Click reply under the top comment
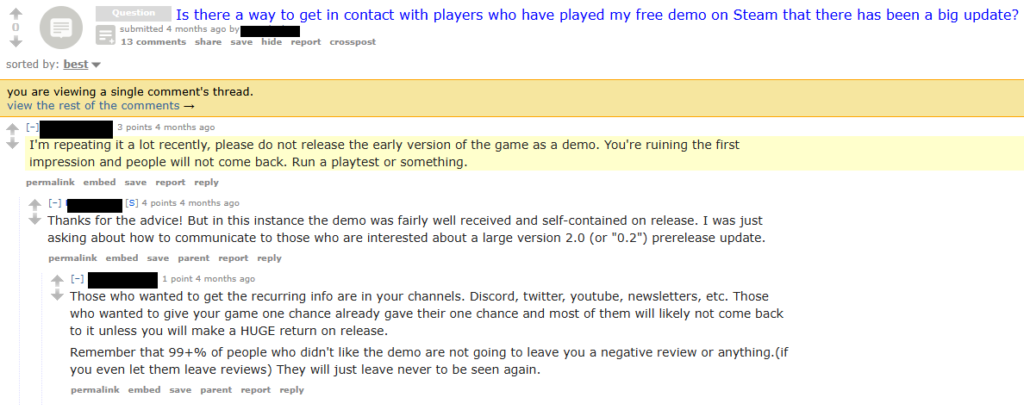Screen dimensions: 1024x416 point(206,182)
